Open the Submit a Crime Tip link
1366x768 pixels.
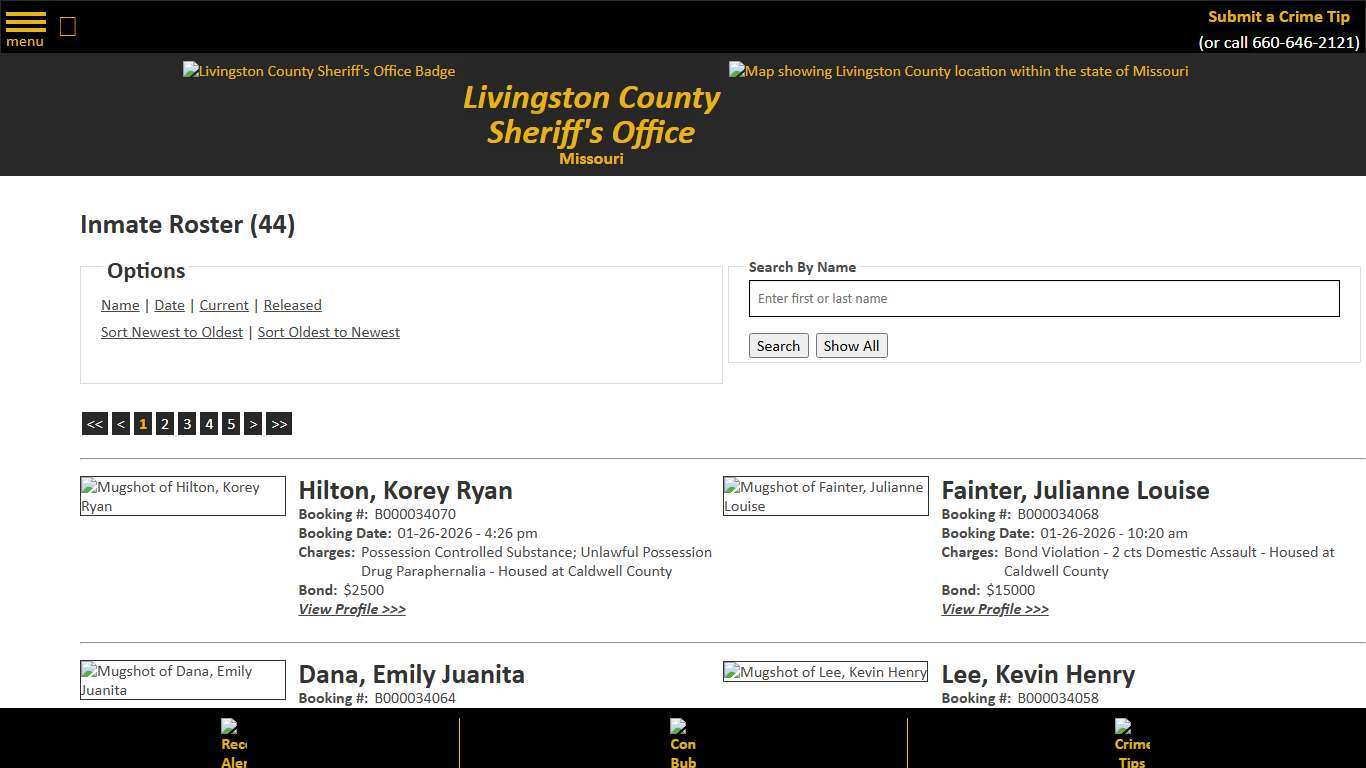(x=1278, y=16)
